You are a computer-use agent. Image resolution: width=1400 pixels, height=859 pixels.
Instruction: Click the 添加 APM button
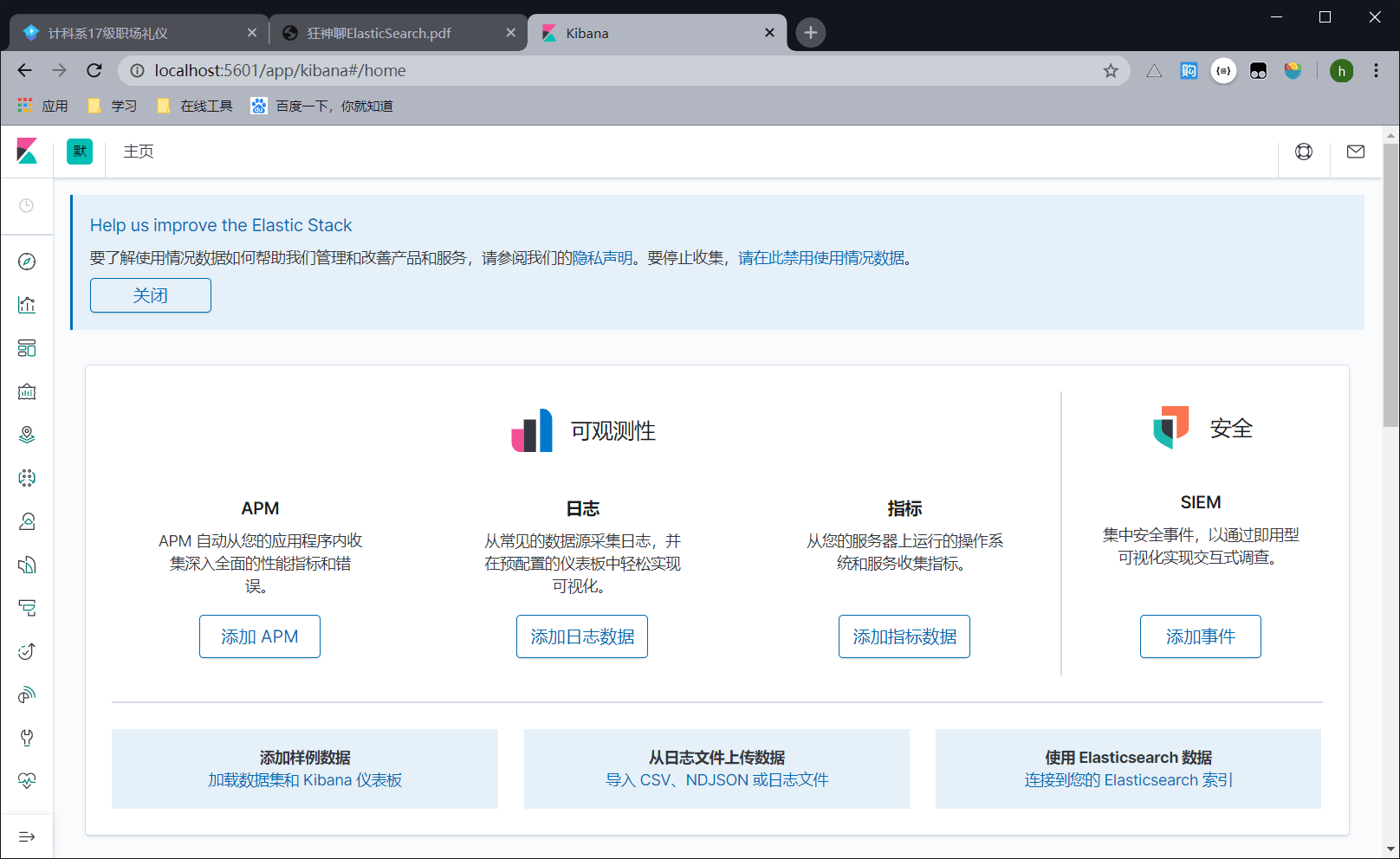(260, 636)
